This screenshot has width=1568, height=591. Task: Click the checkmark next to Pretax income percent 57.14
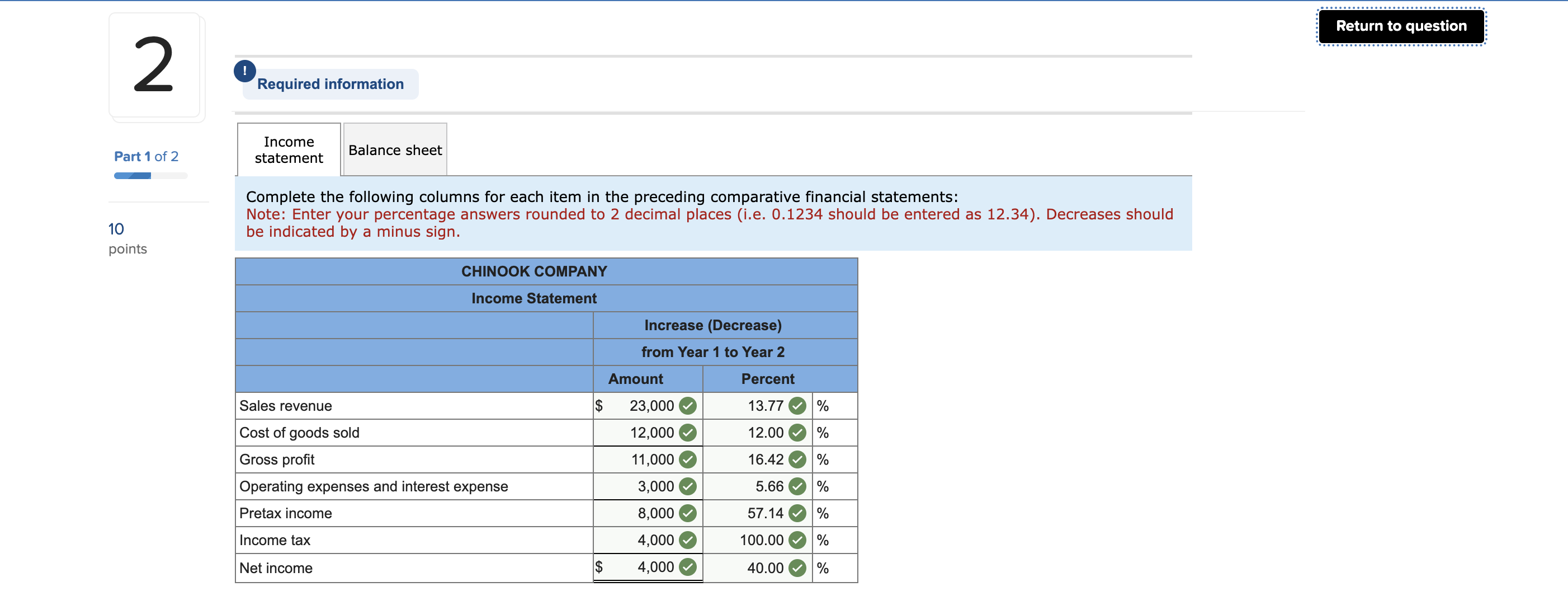[796, 513]
